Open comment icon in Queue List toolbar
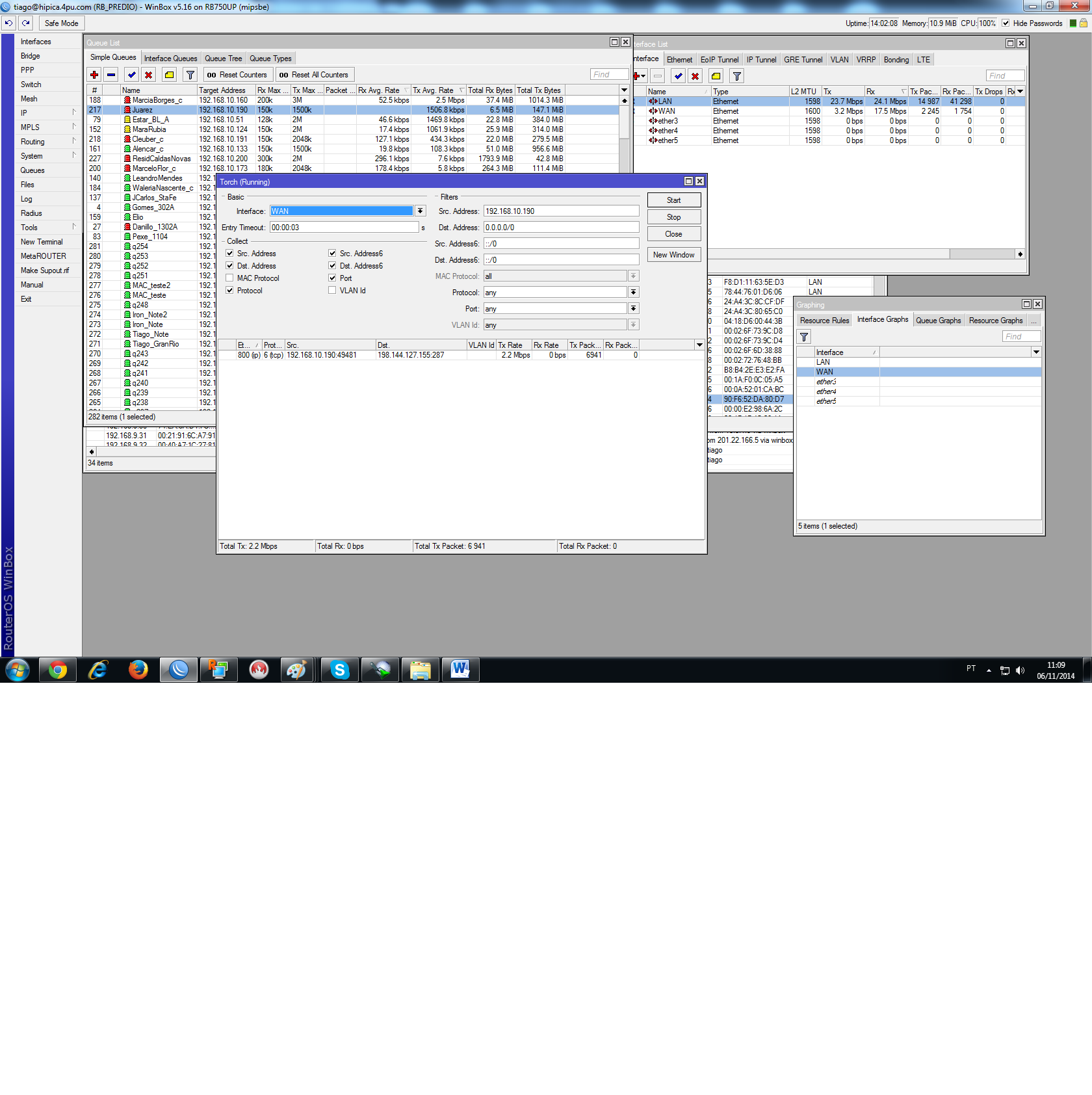This screenshot has height=1095, width=1092. click(x=169, y=75)
